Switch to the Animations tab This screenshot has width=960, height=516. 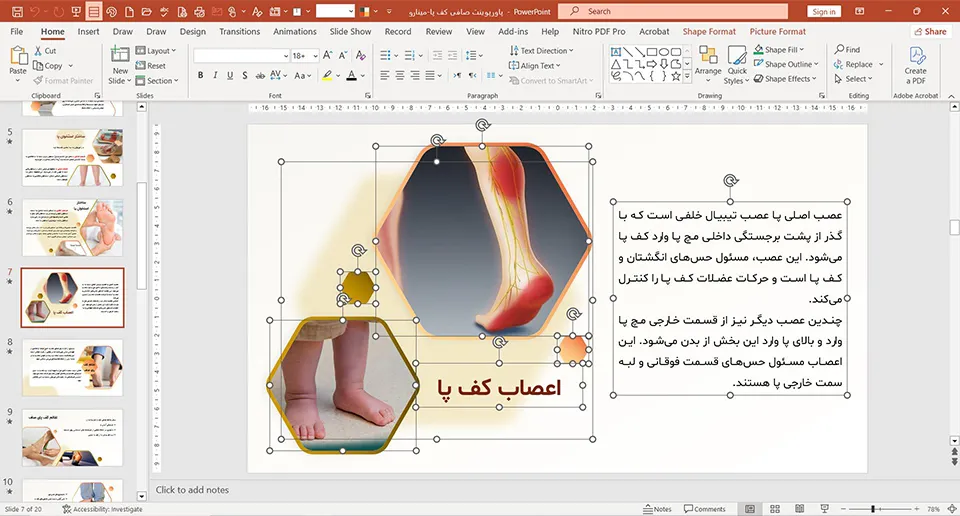tap(294, 31)
